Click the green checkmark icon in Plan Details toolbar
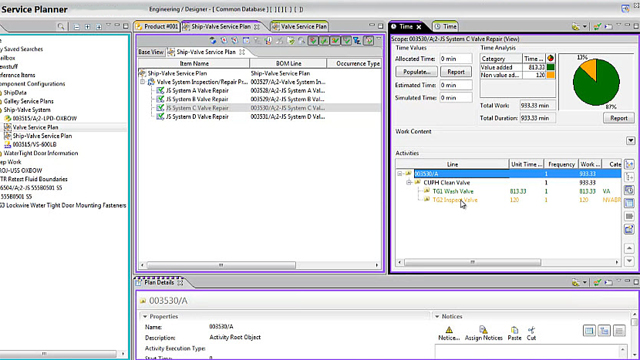Viewport: 640px width, 360px height. click(597, 282)
